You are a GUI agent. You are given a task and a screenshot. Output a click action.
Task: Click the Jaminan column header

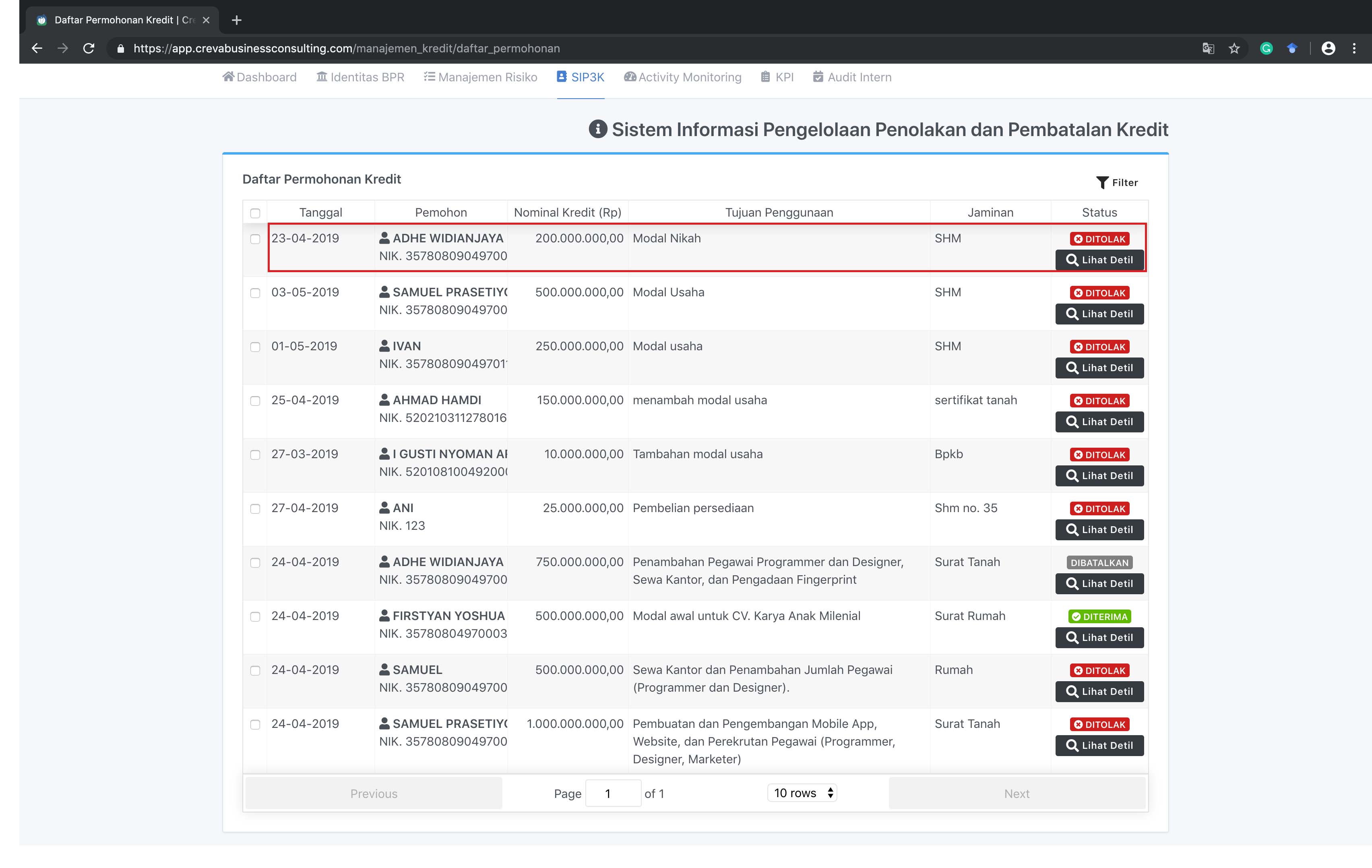tap(990, 213)
